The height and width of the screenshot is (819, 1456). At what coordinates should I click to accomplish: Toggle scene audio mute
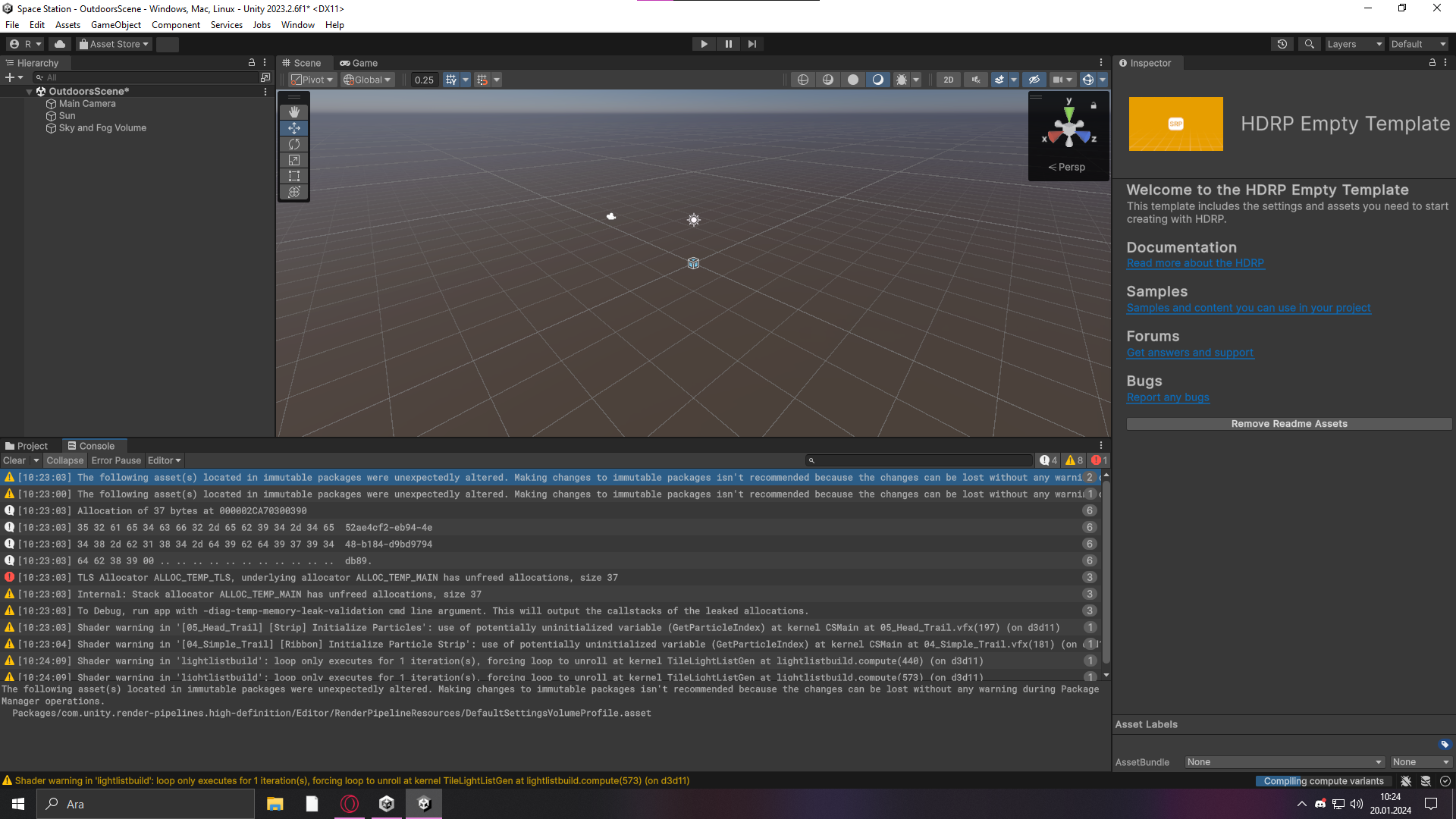976,79
